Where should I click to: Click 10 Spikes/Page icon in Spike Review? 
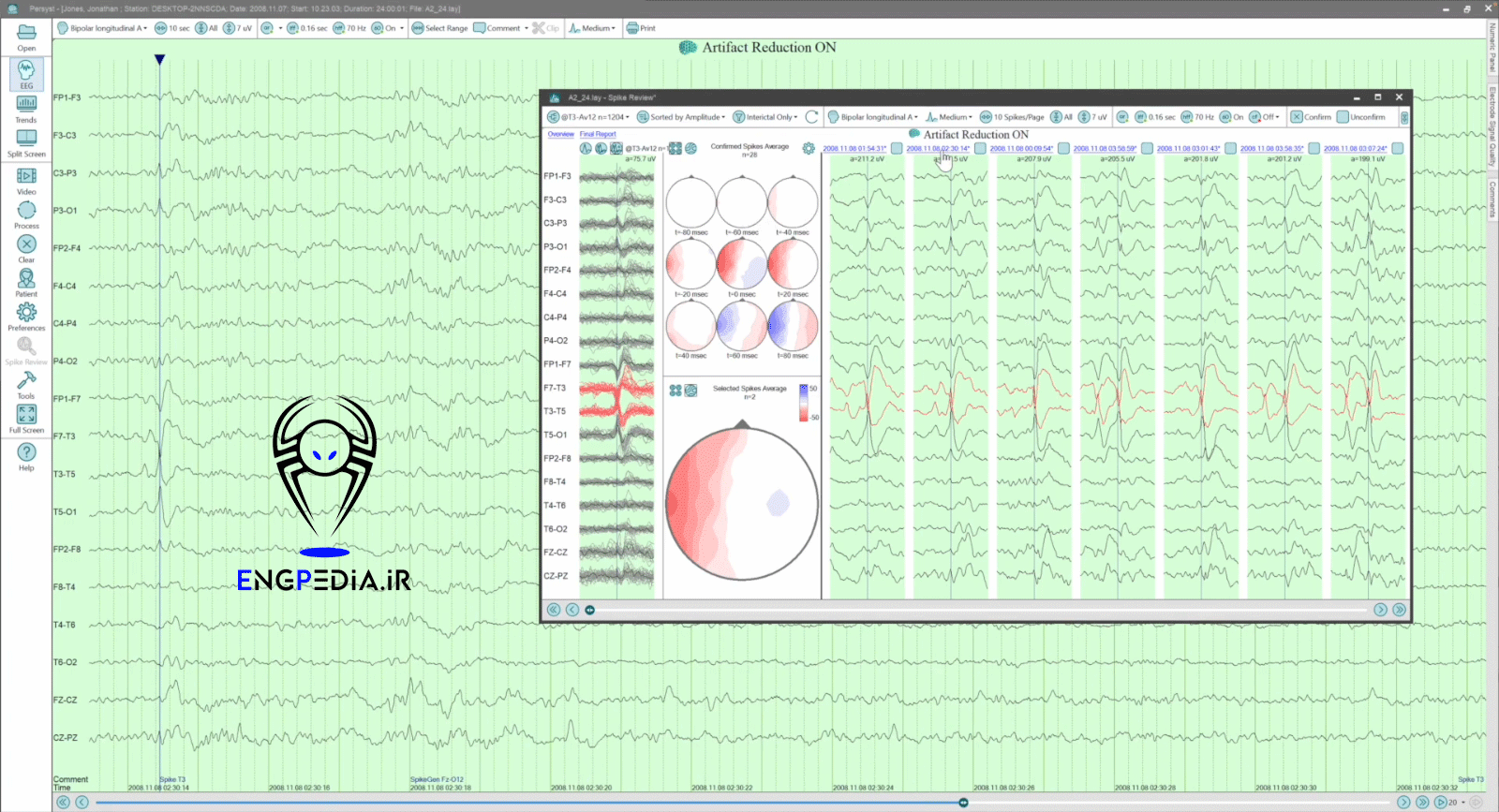tap(986, 117)
